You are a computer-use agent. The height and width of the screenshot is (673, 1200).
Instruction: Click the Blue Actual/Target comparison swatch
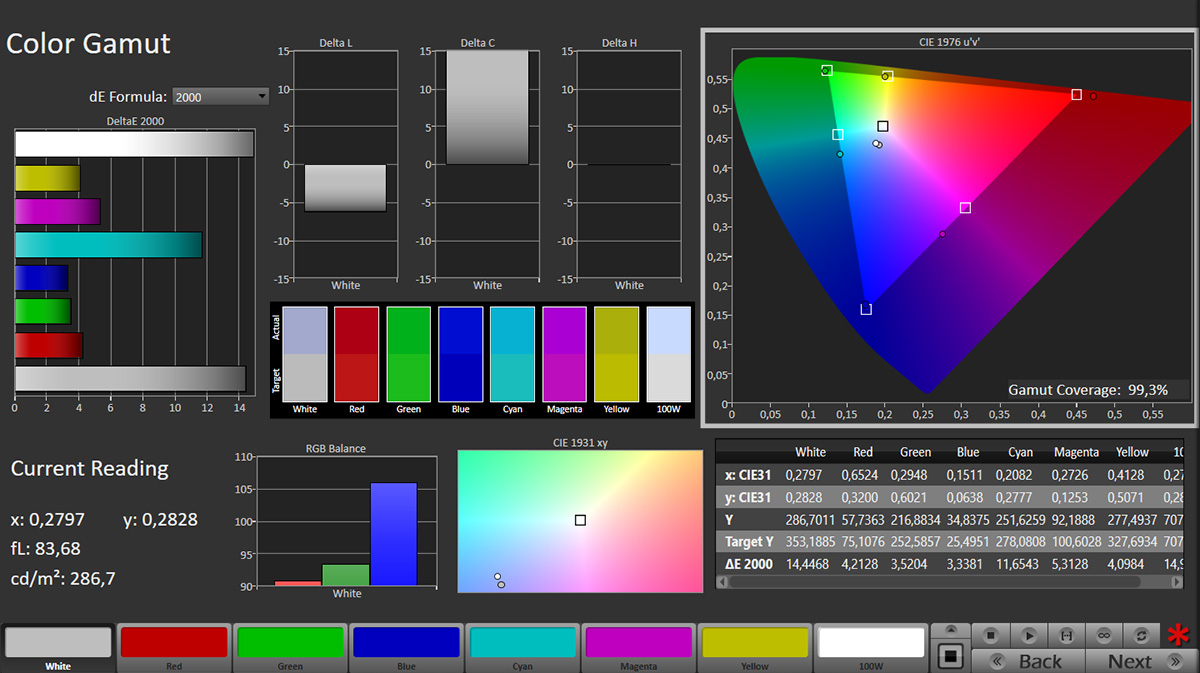[460, 354]
